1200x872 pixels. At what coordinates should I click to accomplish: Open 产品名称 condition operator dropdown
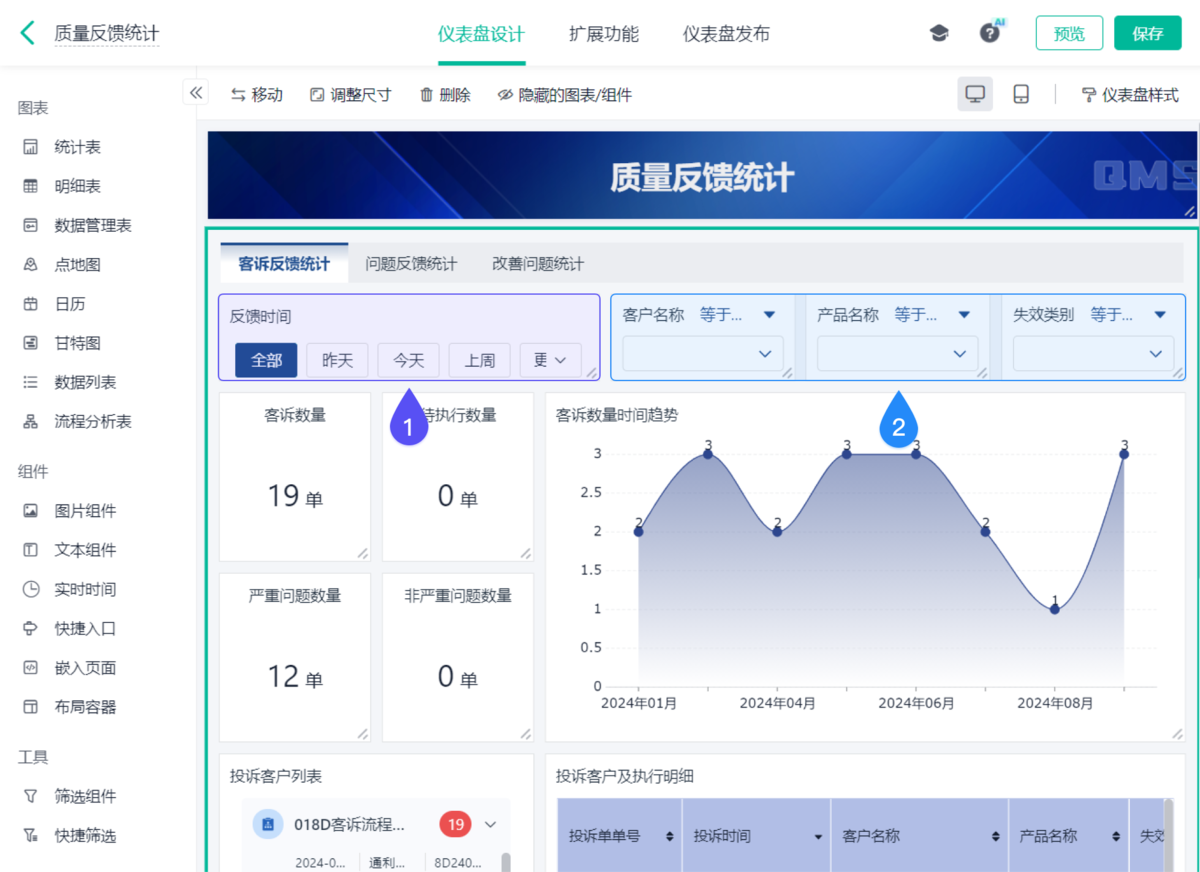tap(933, 314)
